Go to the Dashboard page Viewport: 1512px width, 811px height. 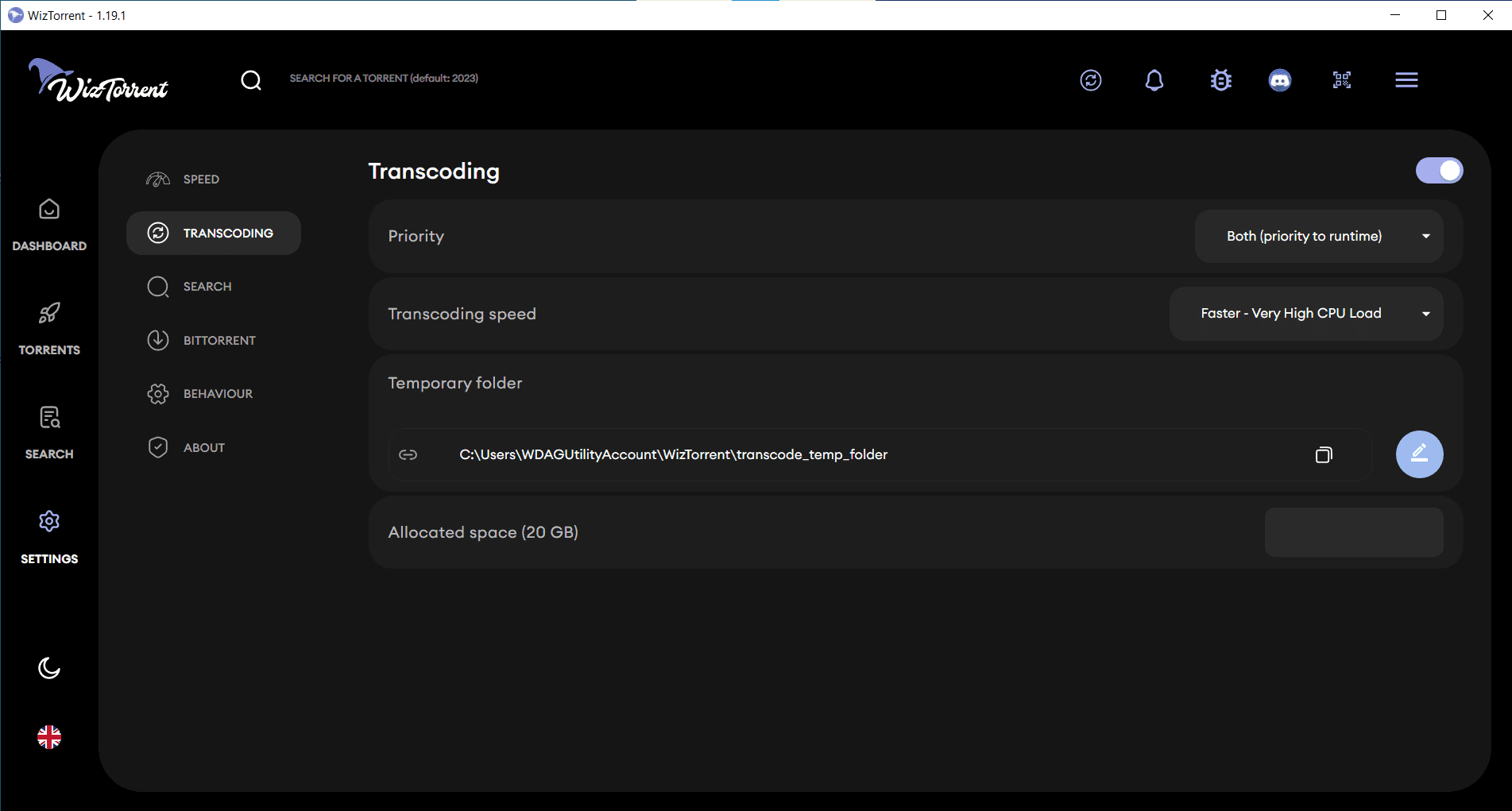[x=49, y=225]
